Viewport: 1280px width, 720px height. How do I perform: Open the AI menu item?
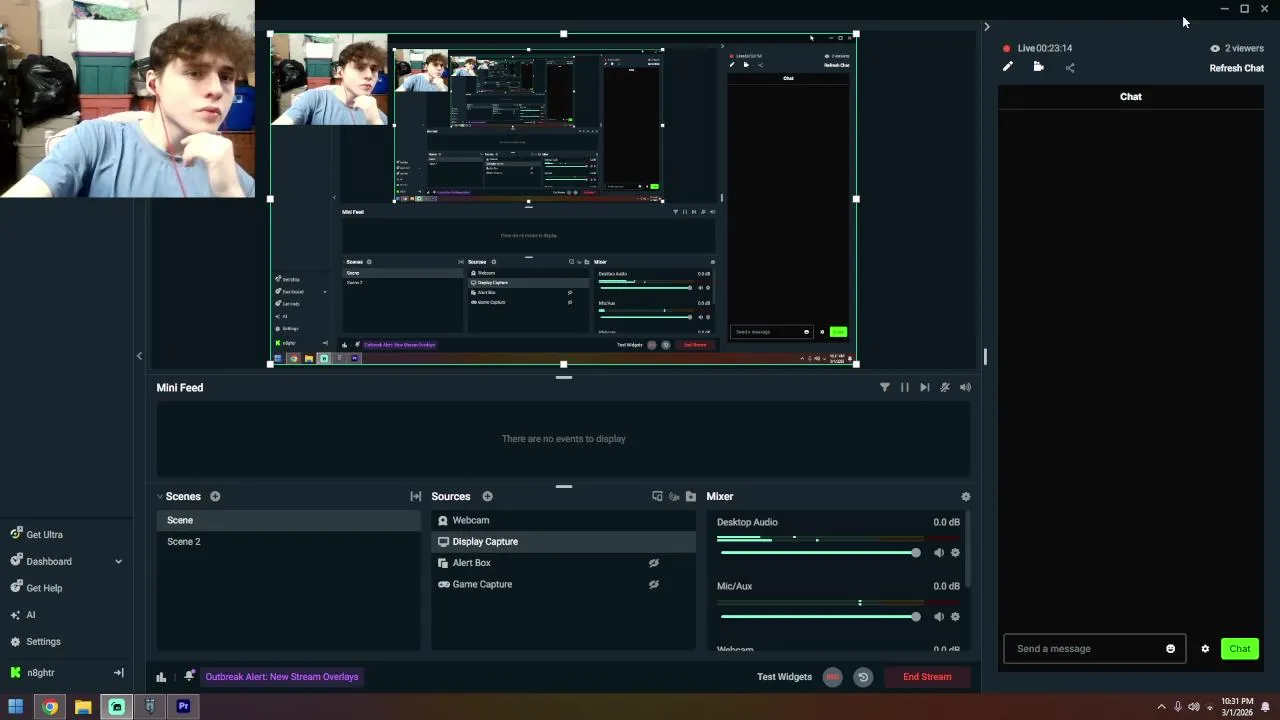click(30, 615)
